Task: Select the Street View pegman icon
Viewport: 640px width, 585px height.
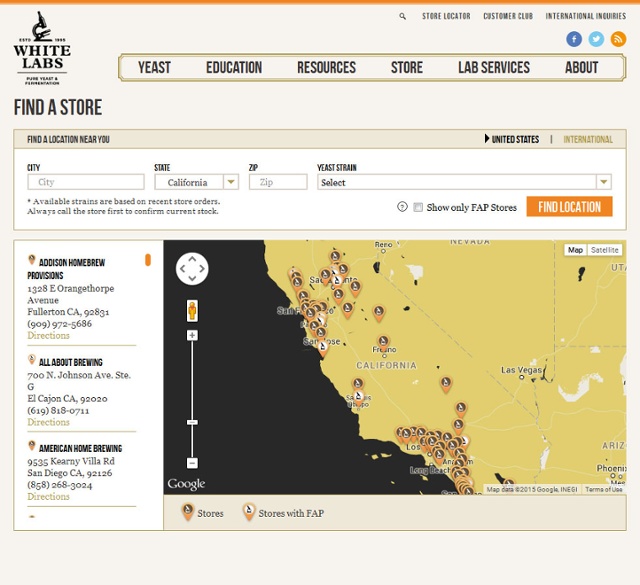Action: pyautogui.click(x=192, y=311)
